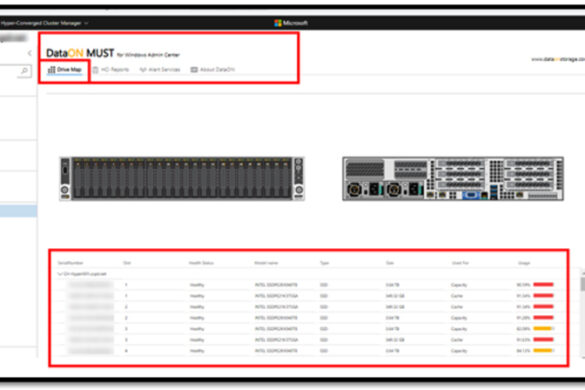Select the Drive Map tab
The image size is (585, 390).
point(65,70)
